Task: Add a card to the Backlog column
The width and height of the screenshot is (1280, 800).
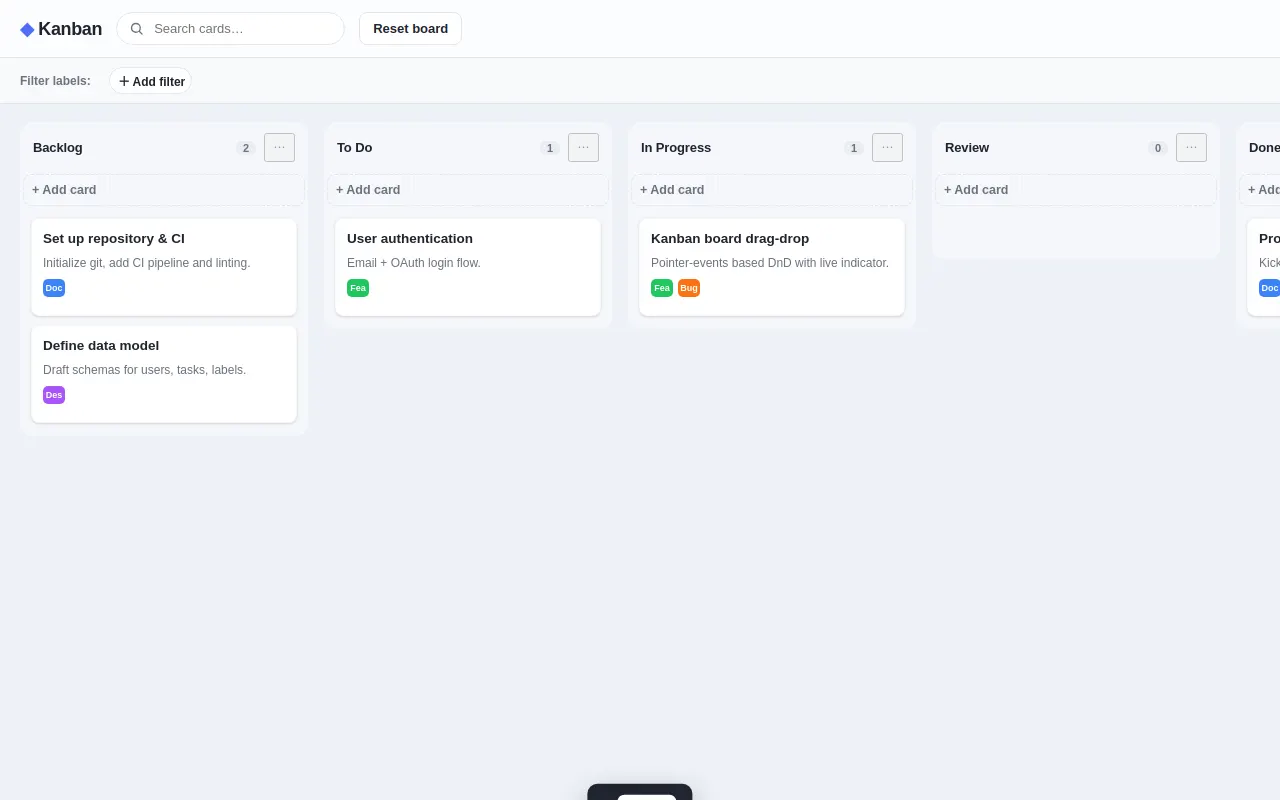Action: (164, 190)
